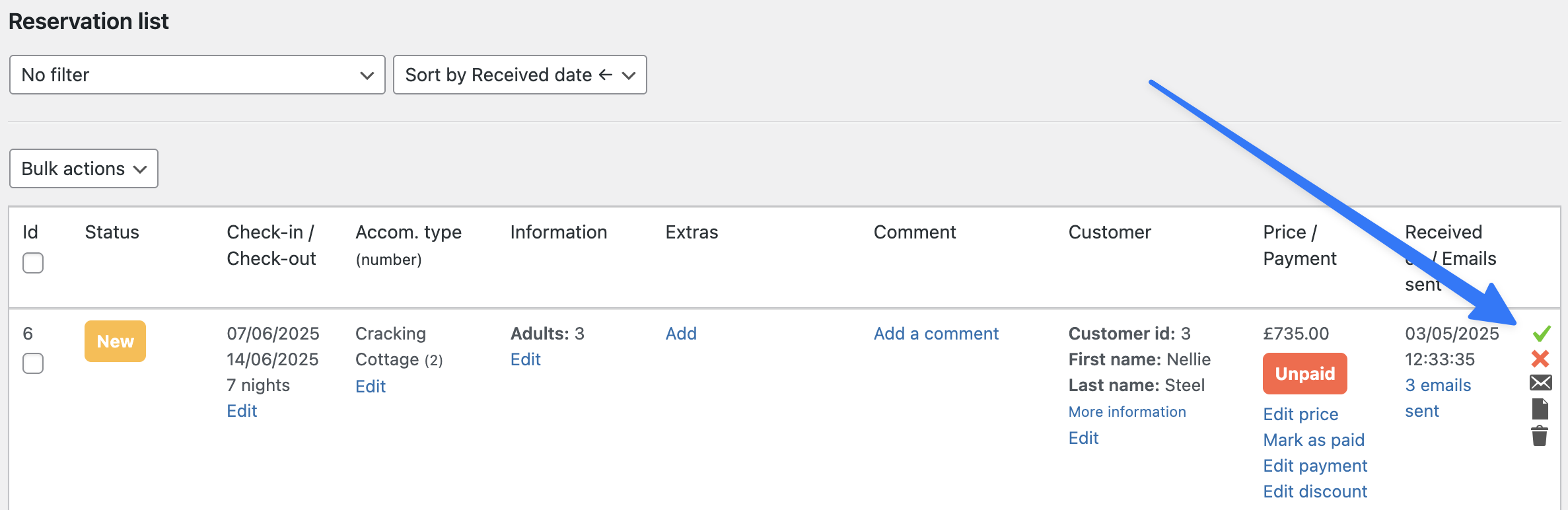1568x510 pixels.
Task: Check the box for reservation 6
Action: click(33, 363)
